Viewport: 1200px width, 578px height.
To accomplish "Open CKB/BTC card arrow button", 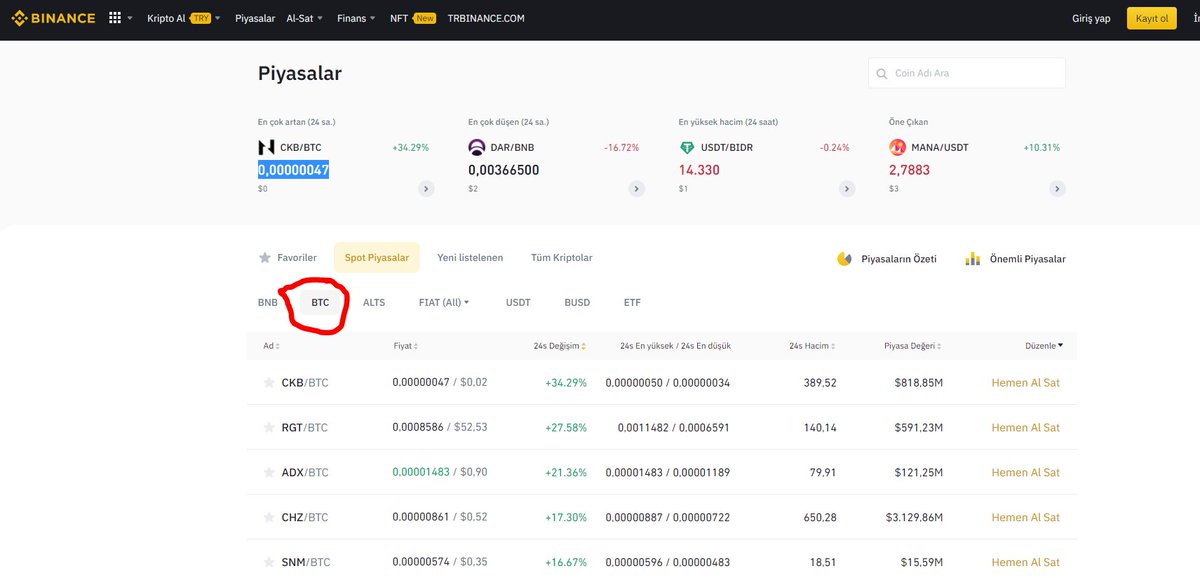I will [x=426, y=188].
